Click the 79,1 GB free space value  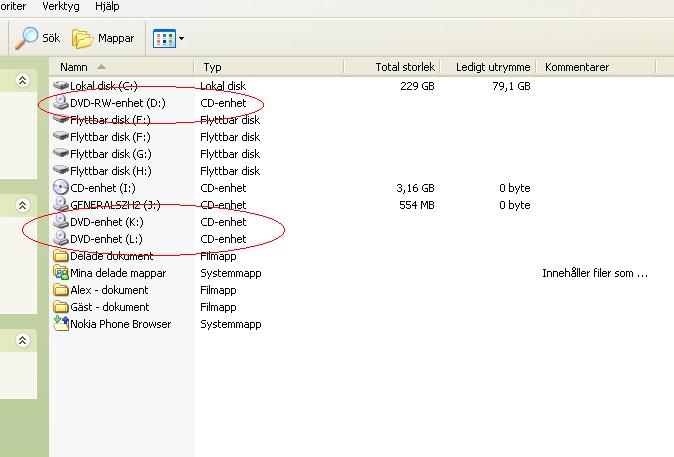coord(511,86)
